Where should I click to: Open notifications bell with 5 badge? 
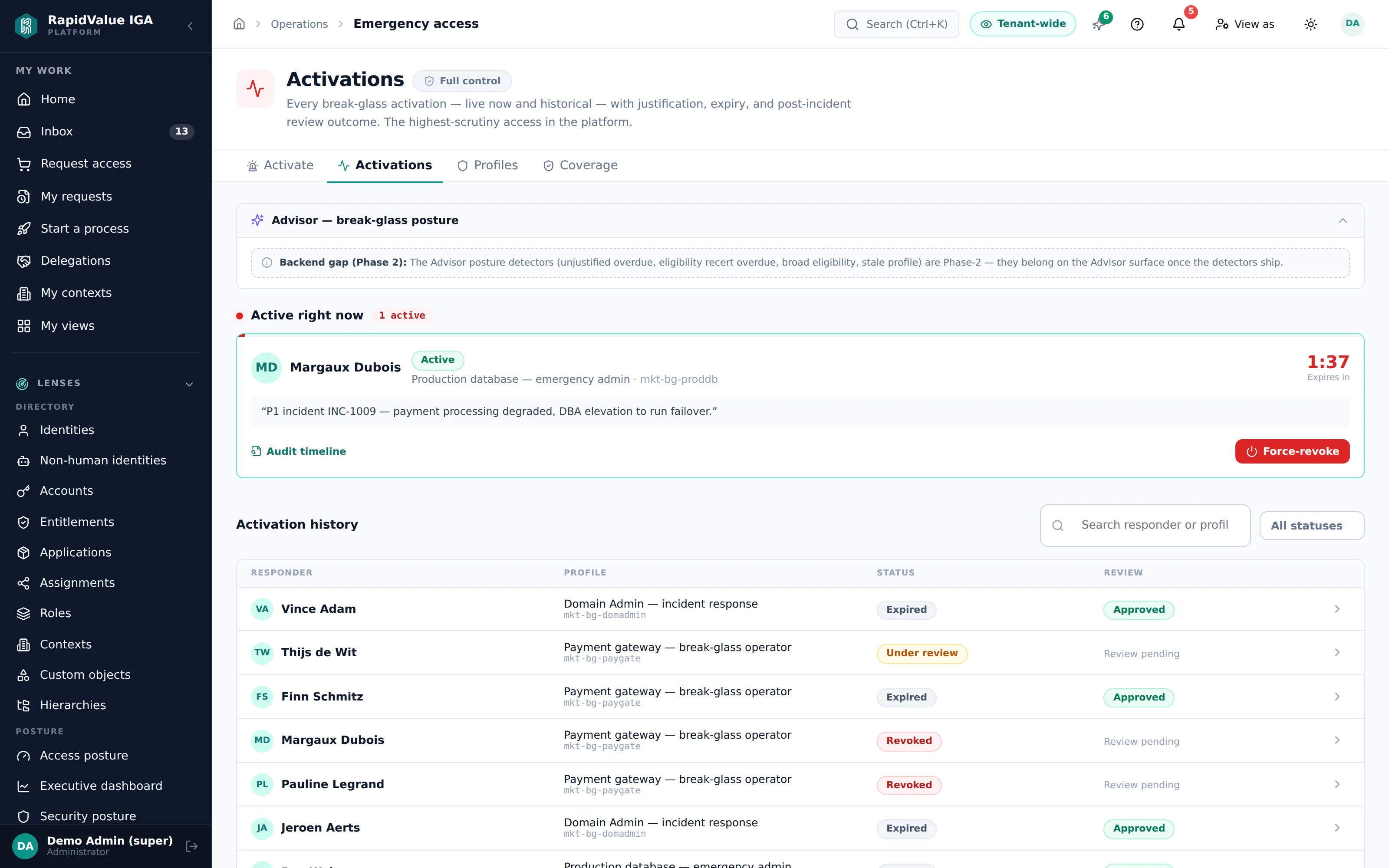tap(1179, 24)
